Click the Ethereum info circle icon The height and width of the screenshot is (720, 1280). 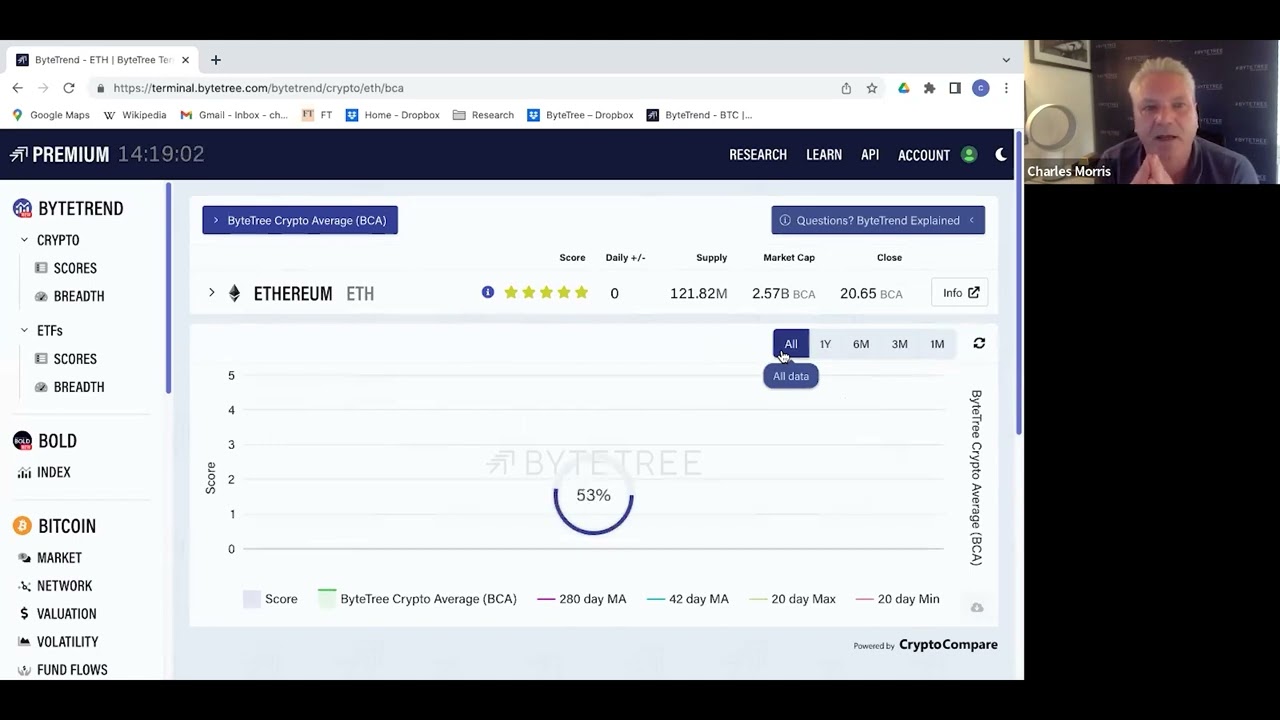(x=488, y=293)
